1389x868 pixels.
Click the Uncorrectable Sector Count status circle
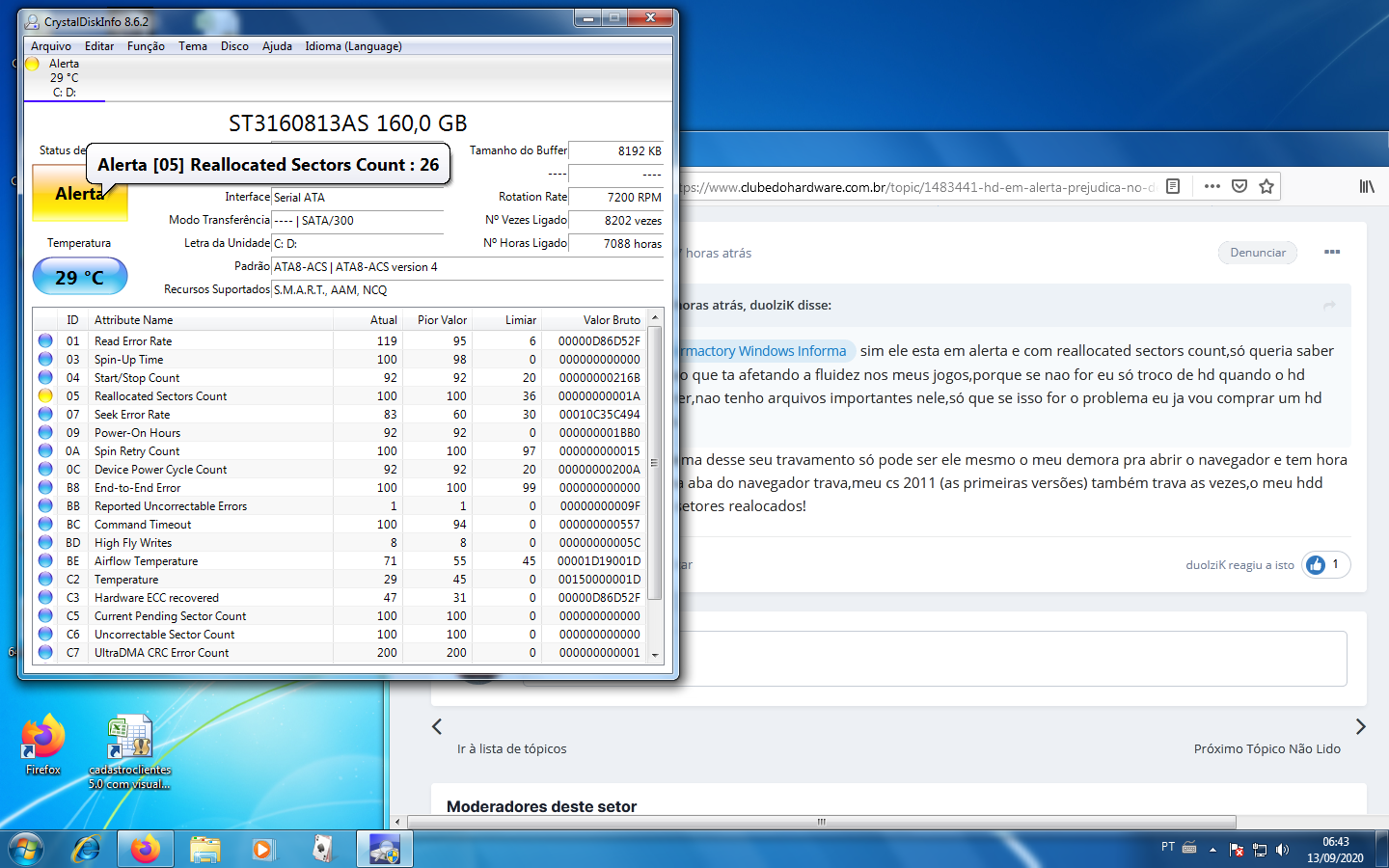coord(45,634)
